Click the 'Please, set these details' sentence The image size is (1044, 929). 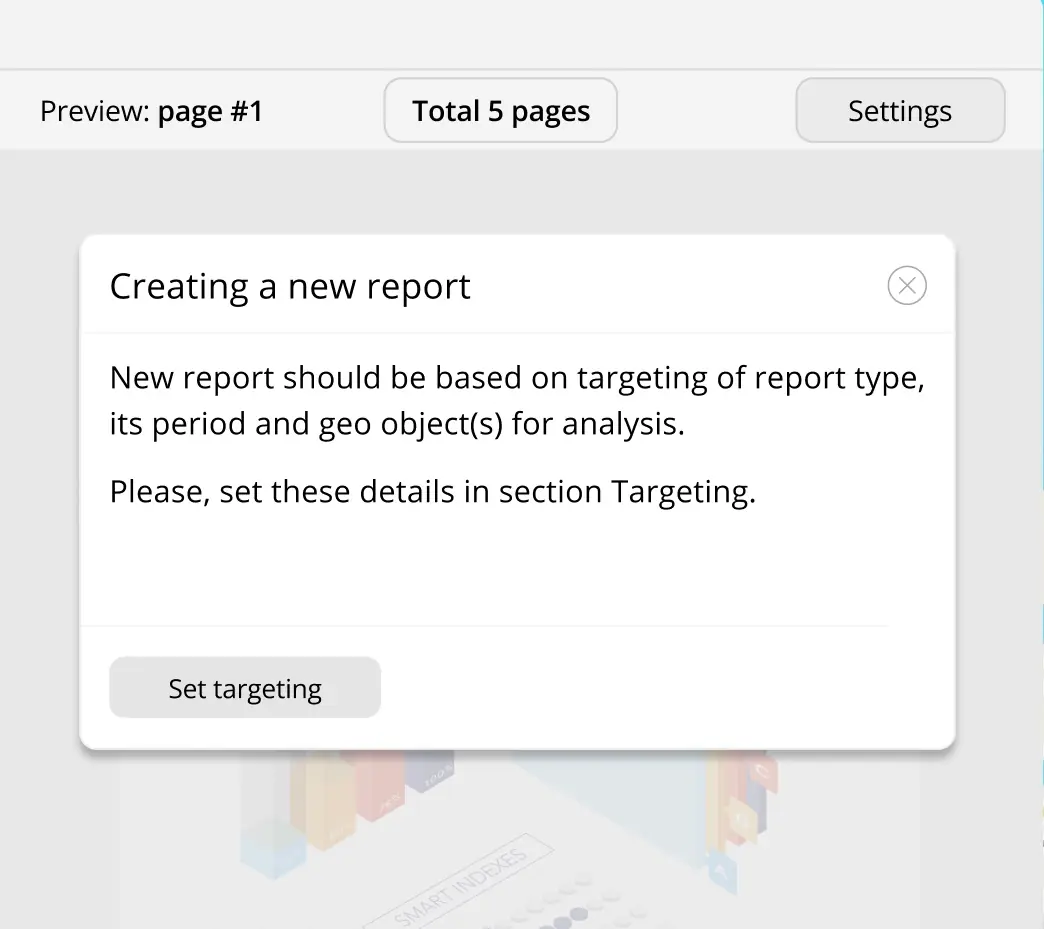click(x=433, y=492)
